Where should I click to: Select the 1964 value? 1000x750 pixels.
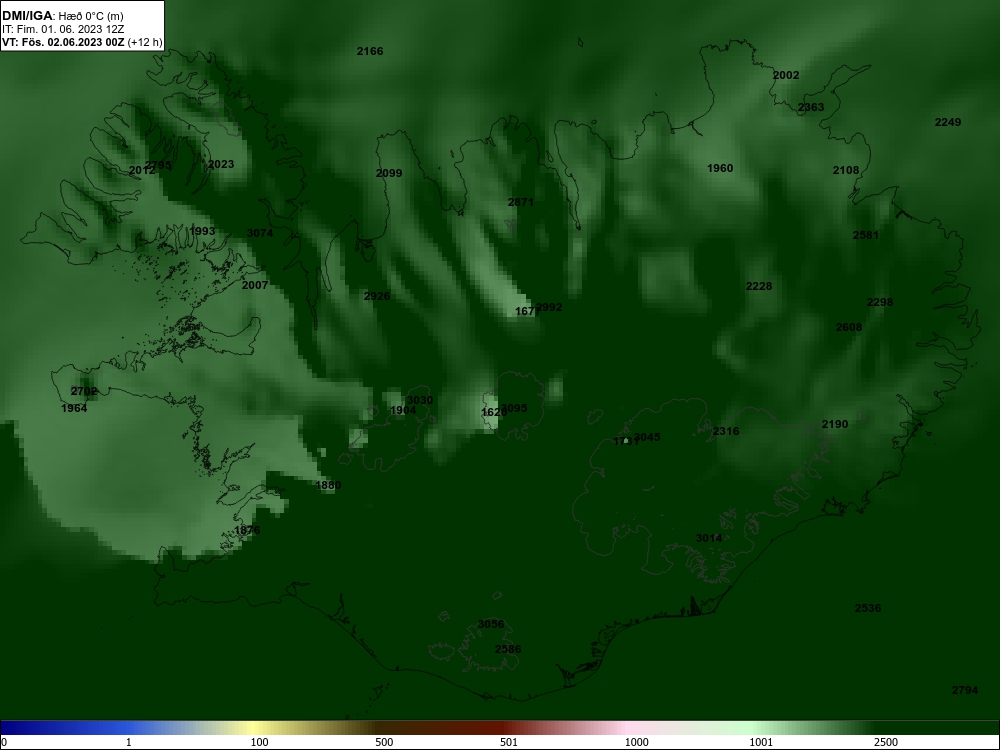[x=75, y=408]
